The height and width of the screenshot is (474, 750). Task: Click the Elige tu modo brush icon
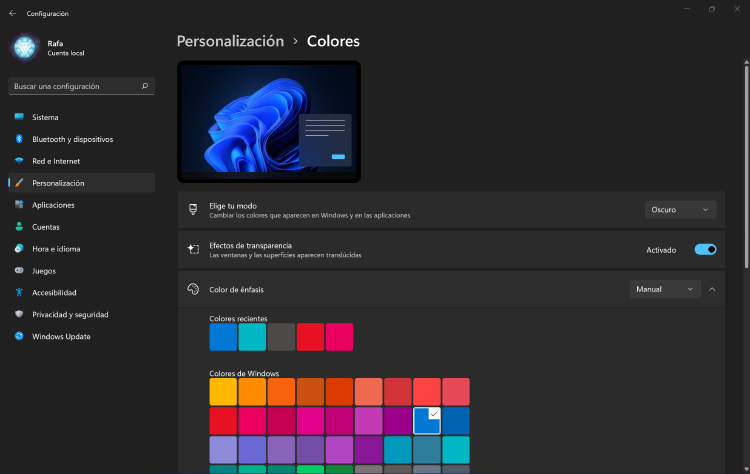[x=193, y=209]
